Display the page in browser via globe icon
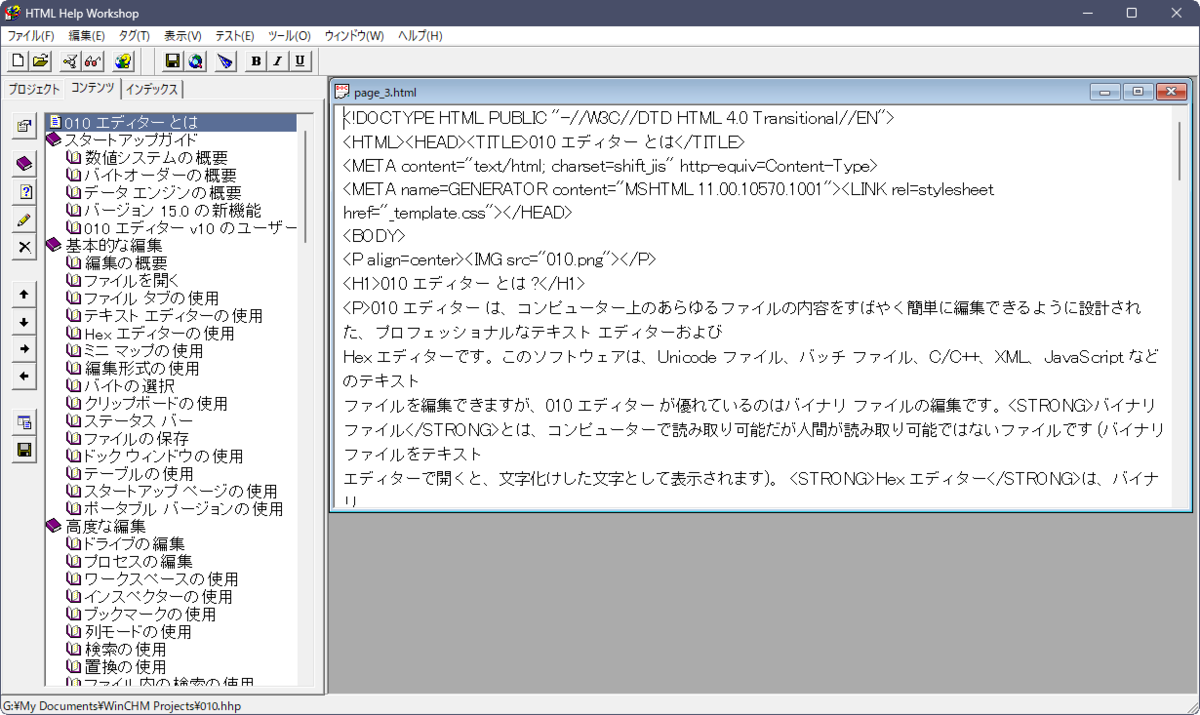The image size is (1200, 715). 194,61
